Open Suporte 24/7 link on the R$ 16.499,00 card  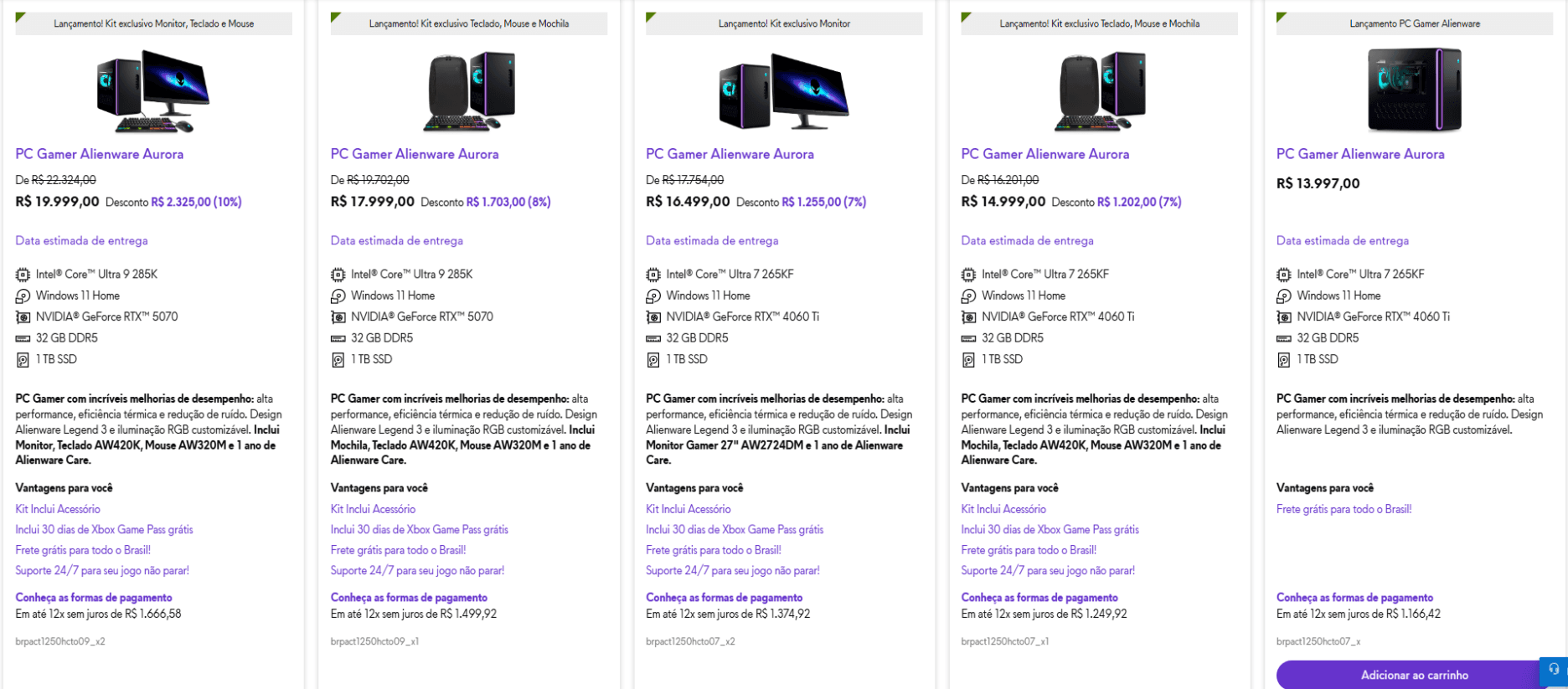coord(733,571)
